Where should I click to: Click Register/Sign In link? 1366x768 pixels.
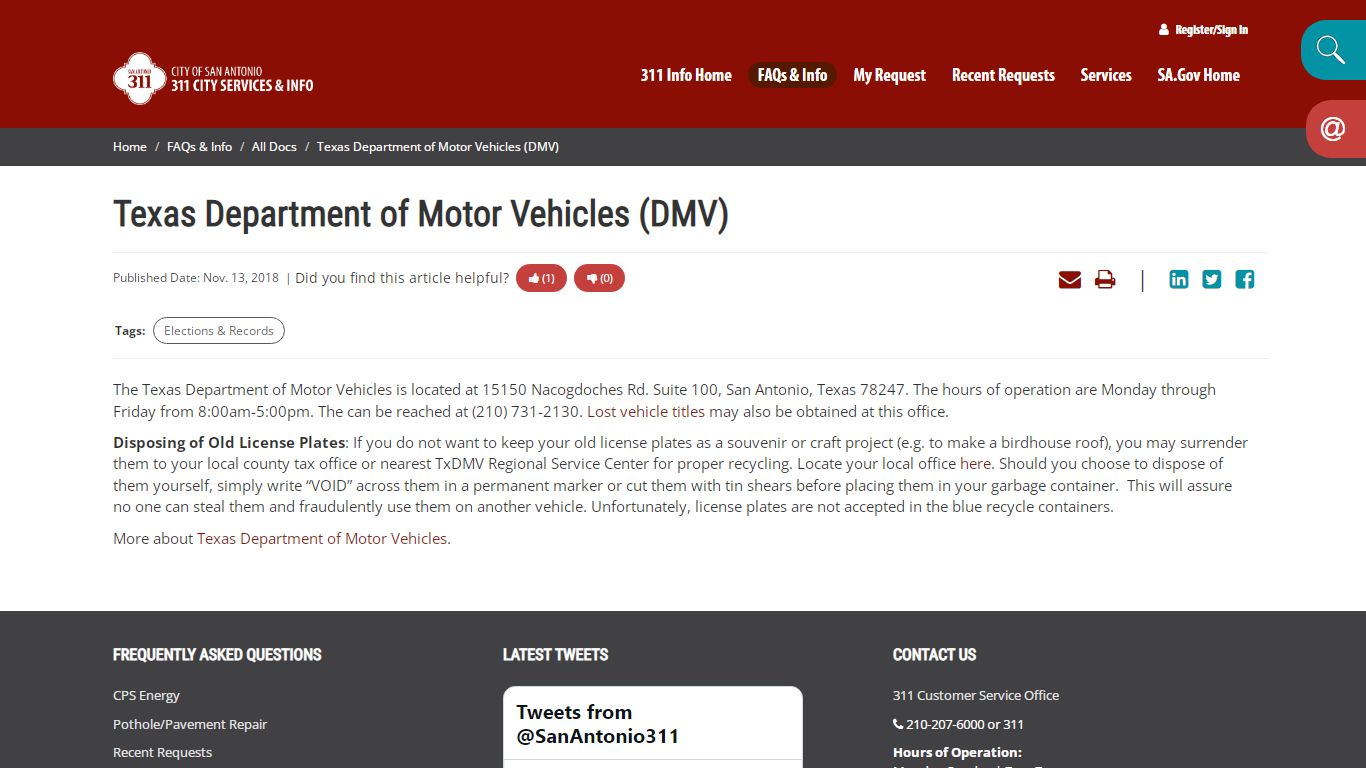(x=1203, y=30)
